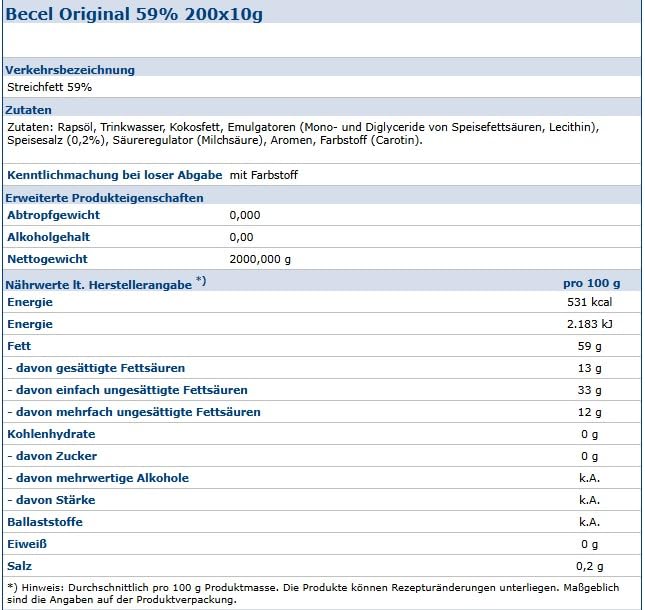
Task: Click the davon Zucker label
Action: (x=52, y=456)
